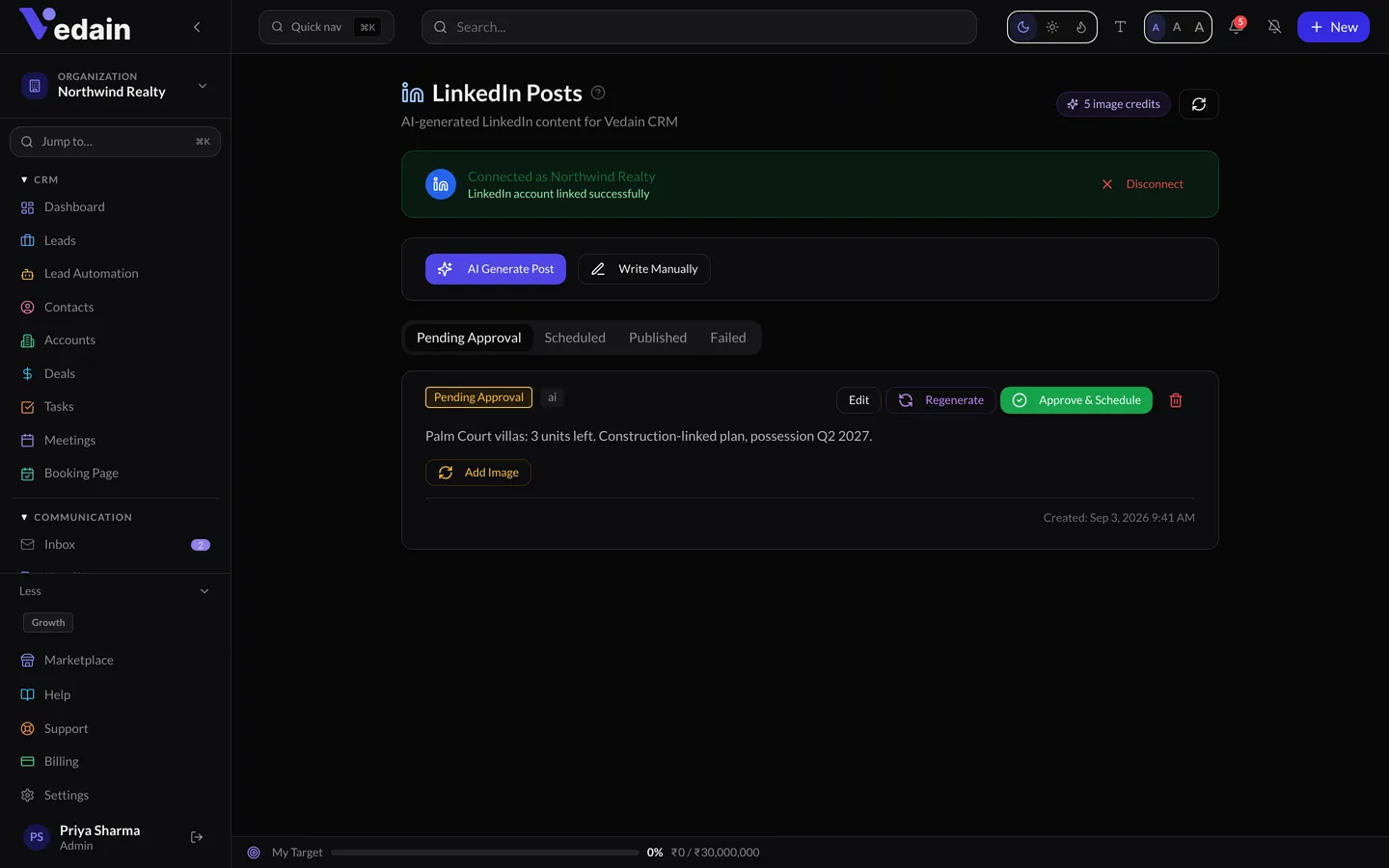Click the help icon next to LinkedIn Posts
This screenshot has height=868, width=1389.
tap(598, 93)
